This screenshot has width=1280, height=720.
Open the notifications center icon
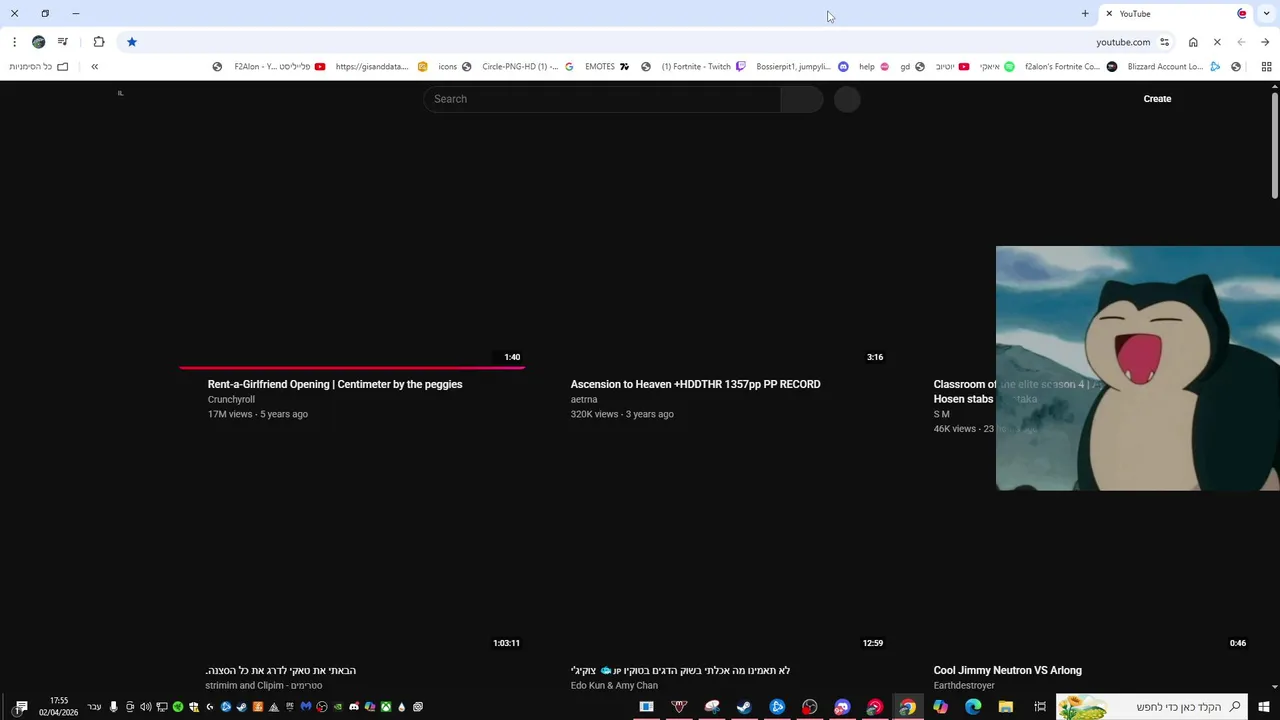21,707
